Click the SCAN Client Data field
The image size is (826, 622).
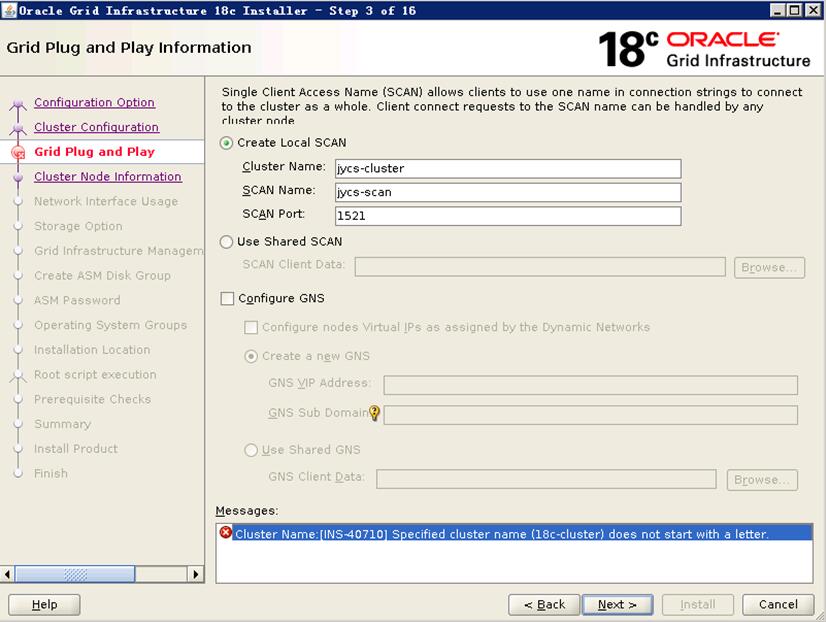540,266
